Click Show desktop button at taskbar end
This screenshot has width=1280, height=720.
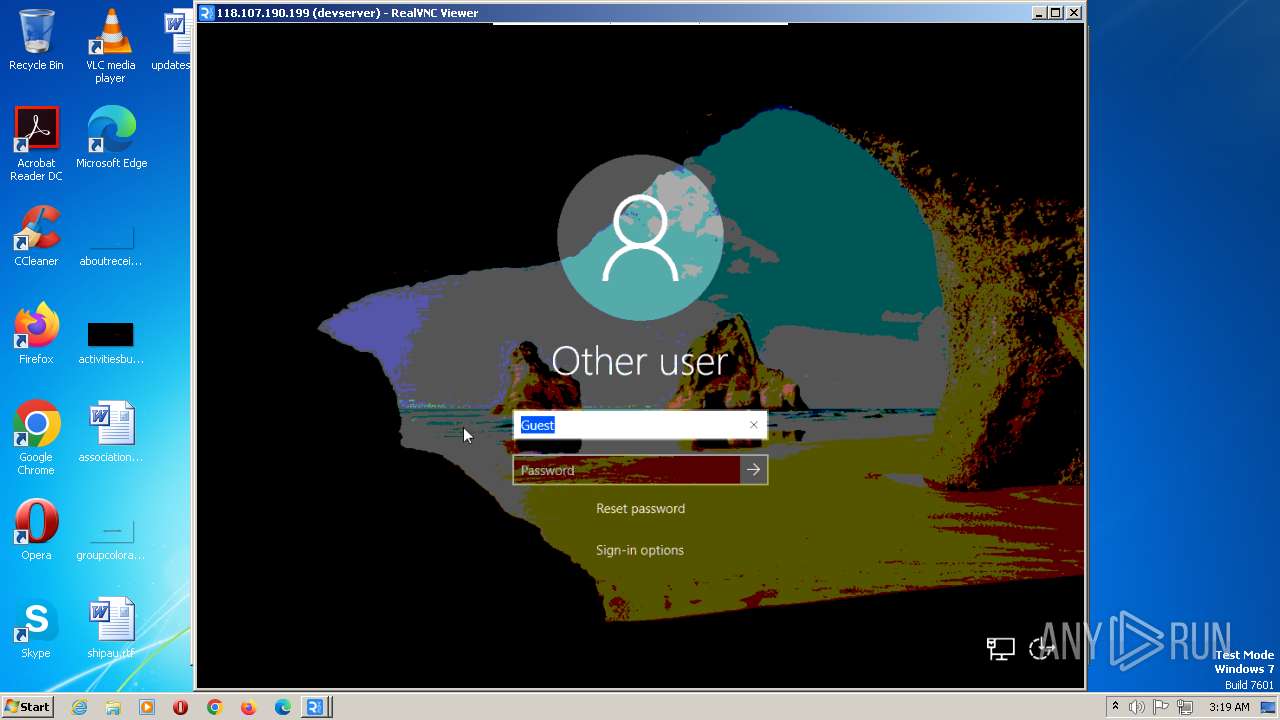pyautogui.click(x=1268, y=707)
